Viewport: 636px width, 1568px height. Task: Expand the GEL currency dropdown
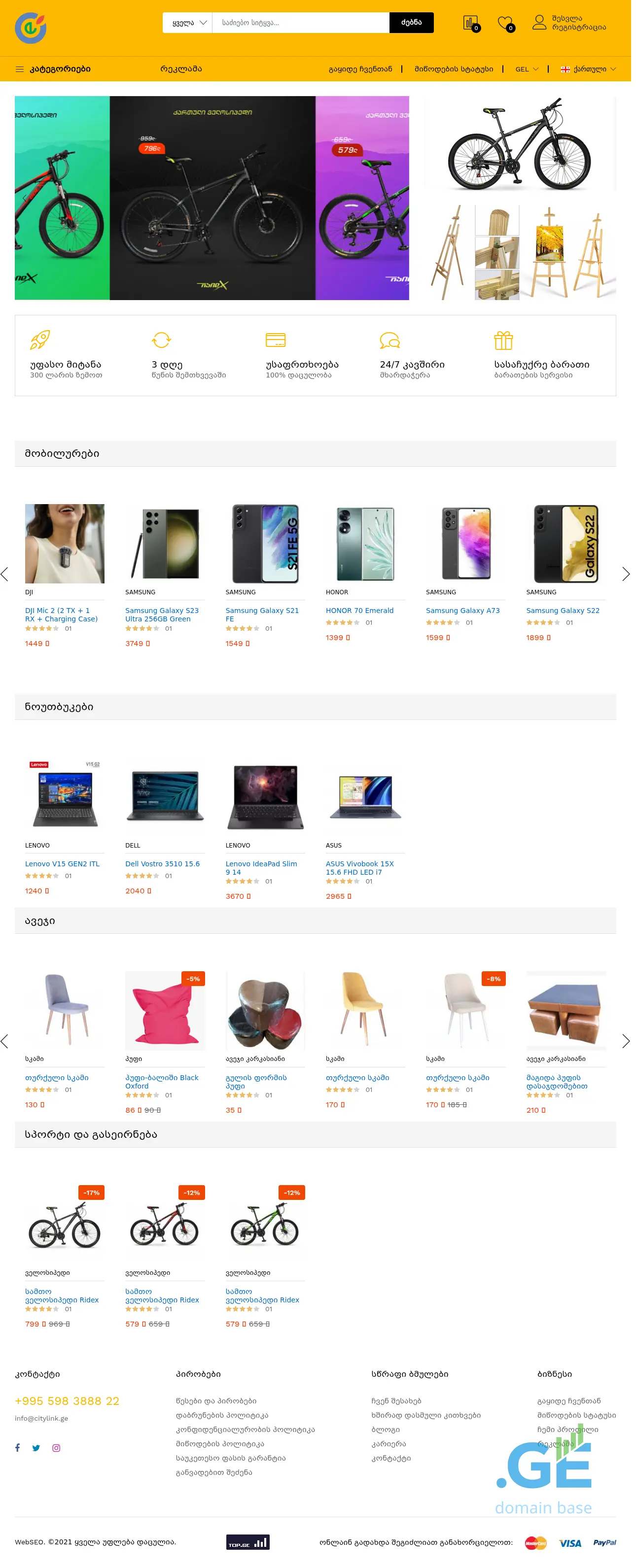click(527, 69)
